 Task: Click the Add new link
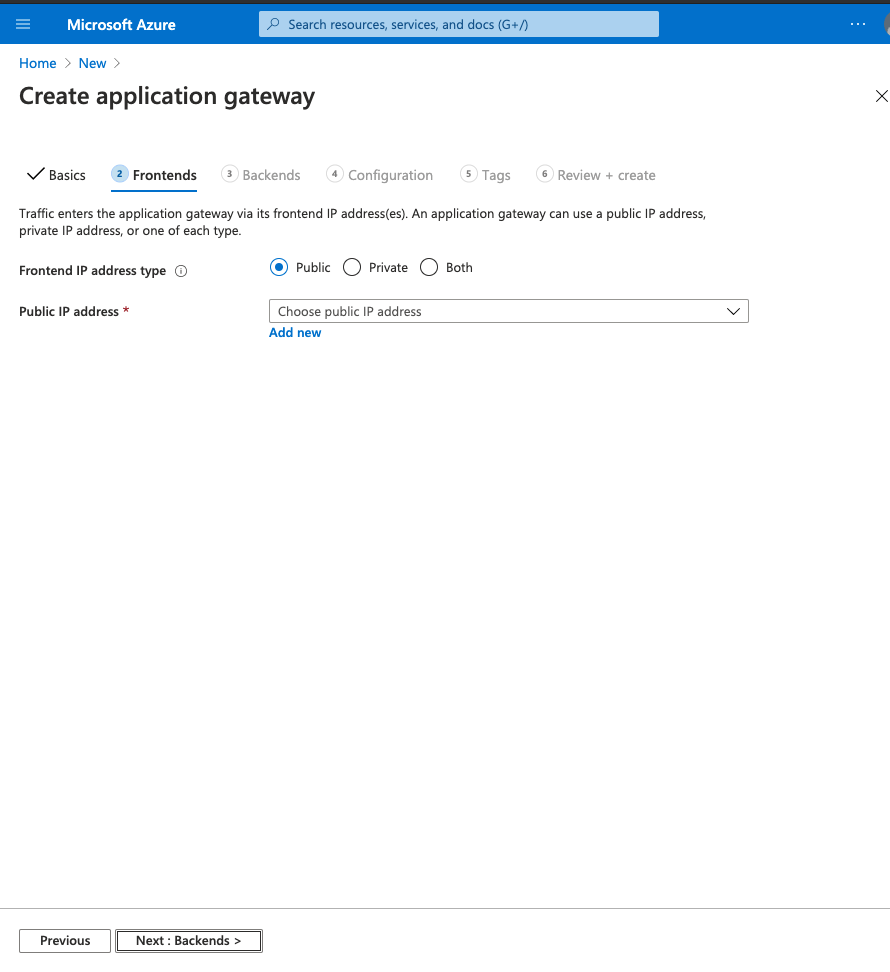(294, 332)
